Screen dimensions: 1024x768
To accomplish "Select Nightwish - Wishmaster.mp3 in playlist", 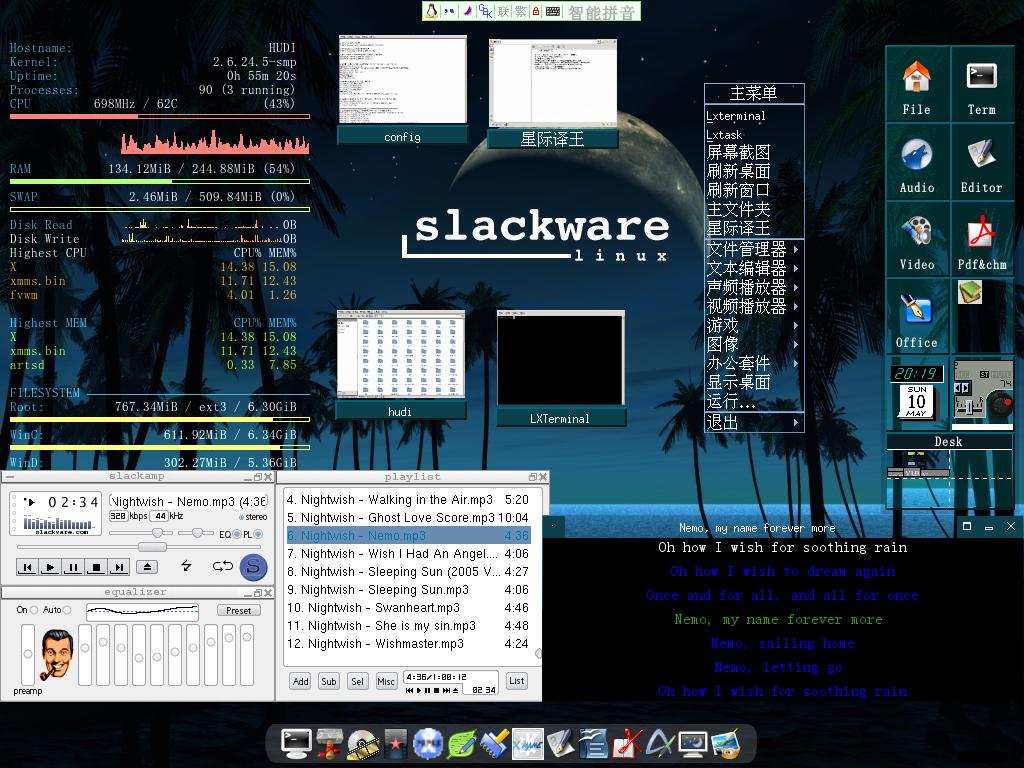I will 408,644.
